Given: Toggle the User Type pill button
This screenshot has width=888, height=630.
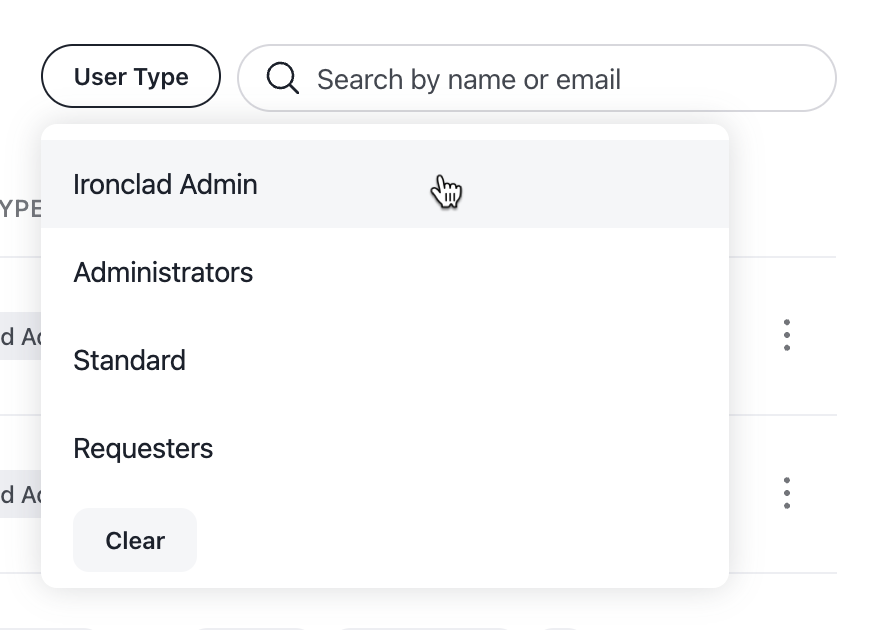Looking at the screenshot, I should (131, 76).
